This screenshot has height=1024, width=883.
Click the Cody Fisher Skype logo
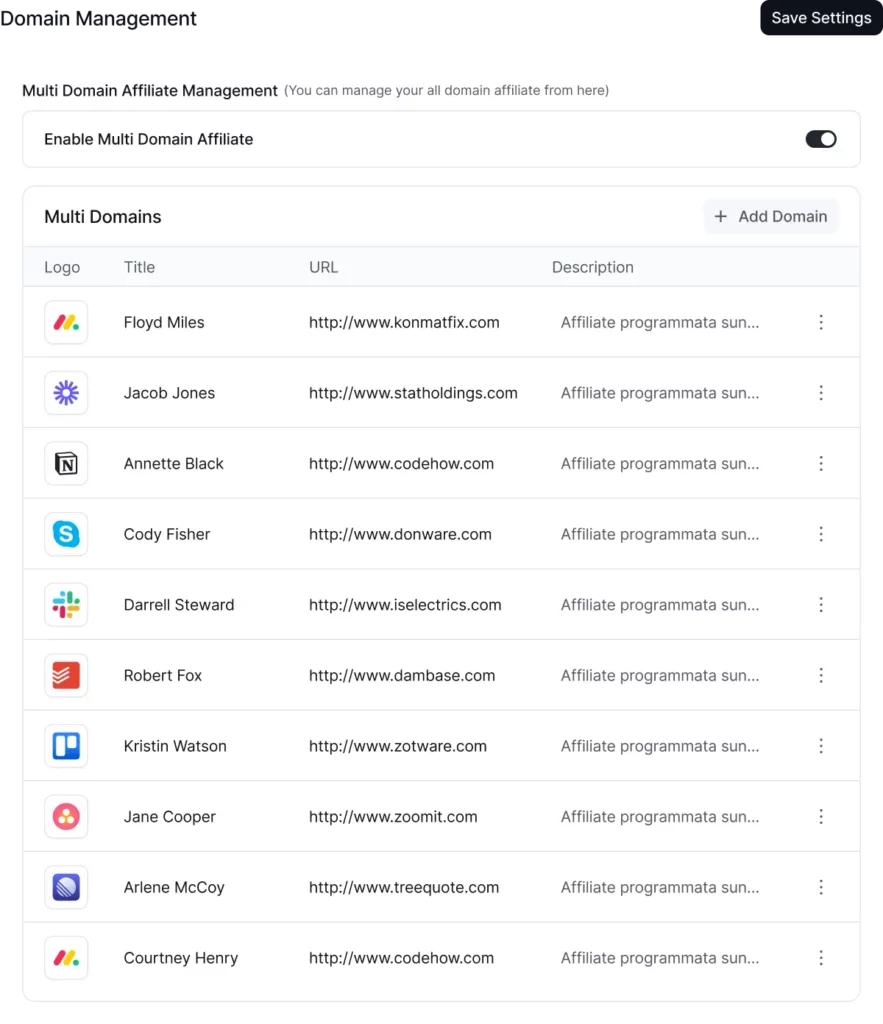66,534
